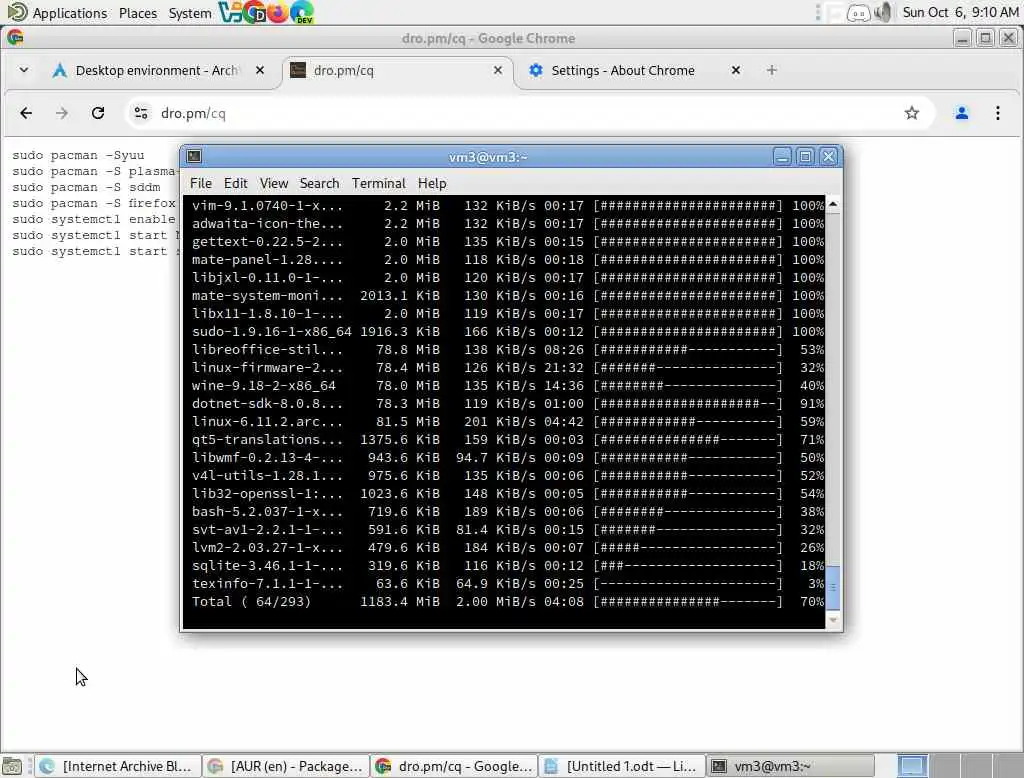Image resolution: width=1024 pixels, height=778 pixels.
Task: Open terminal Search menu
Action: (x=319, y=184)
